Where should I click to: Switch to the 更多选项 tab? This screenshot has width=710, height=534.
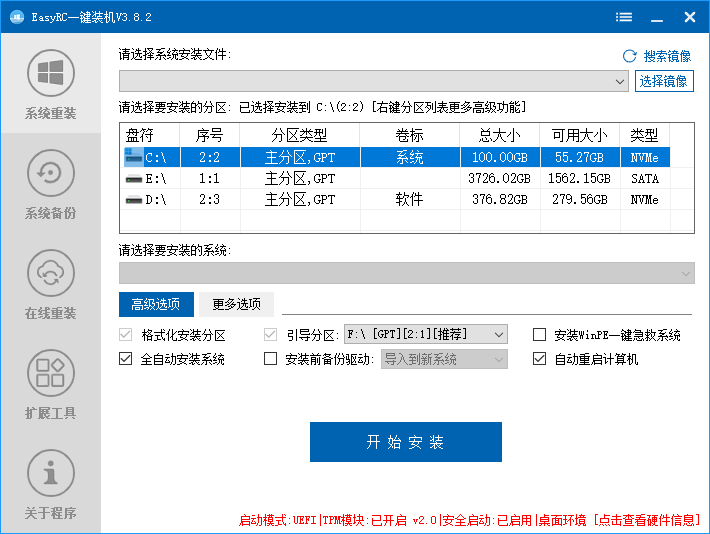coord(236,304)
